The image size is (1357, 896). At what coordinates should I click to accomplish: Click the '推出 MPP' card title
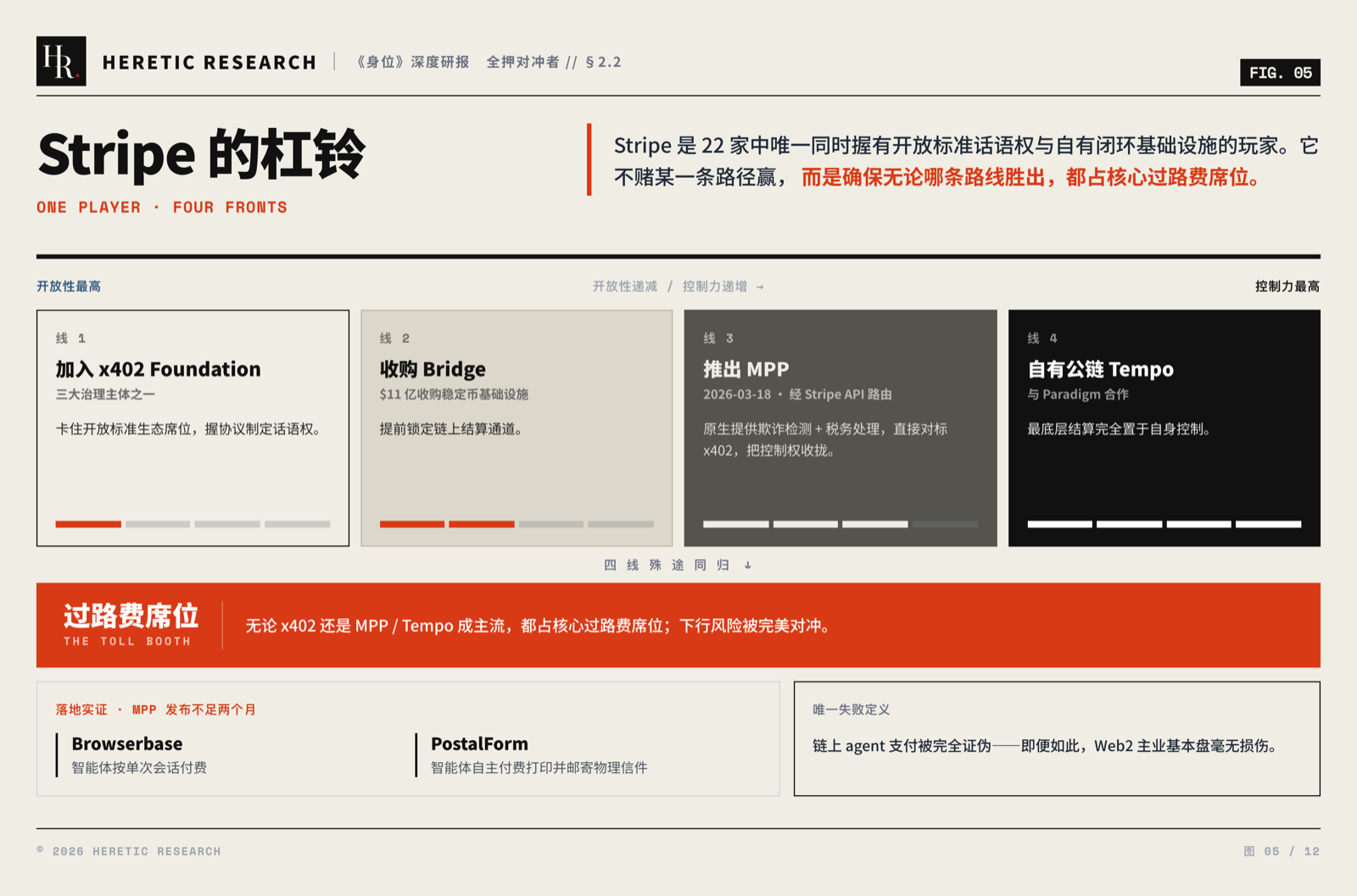coord(746,369)
